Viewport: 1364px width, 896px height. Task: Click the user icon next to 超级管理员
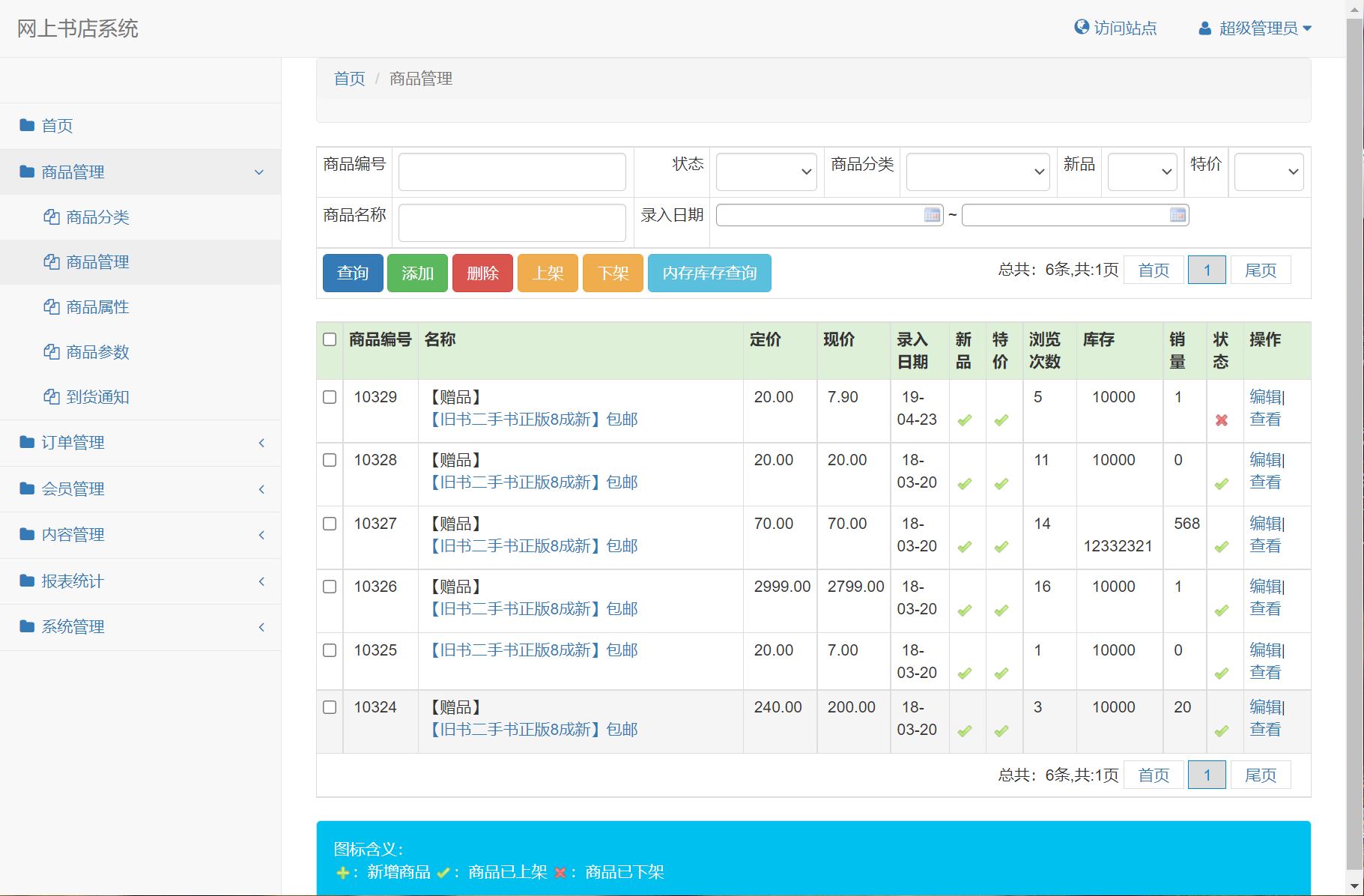[x=1204, y=27]
